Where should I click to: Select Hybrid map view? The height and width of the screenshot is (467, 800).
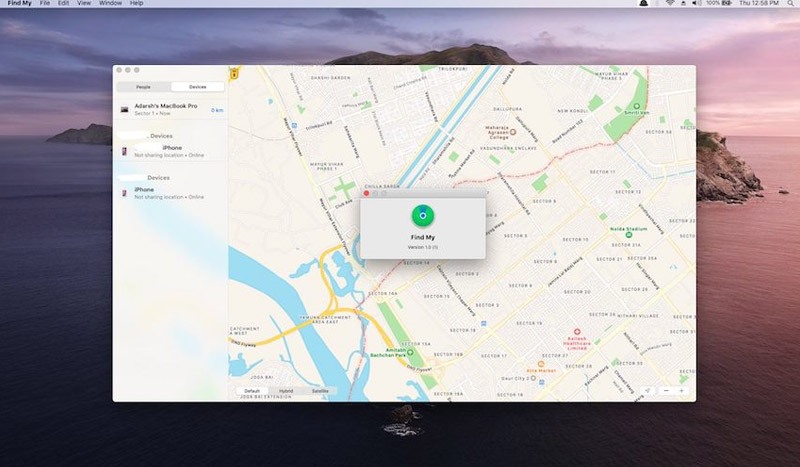click(x=286, y=391)
